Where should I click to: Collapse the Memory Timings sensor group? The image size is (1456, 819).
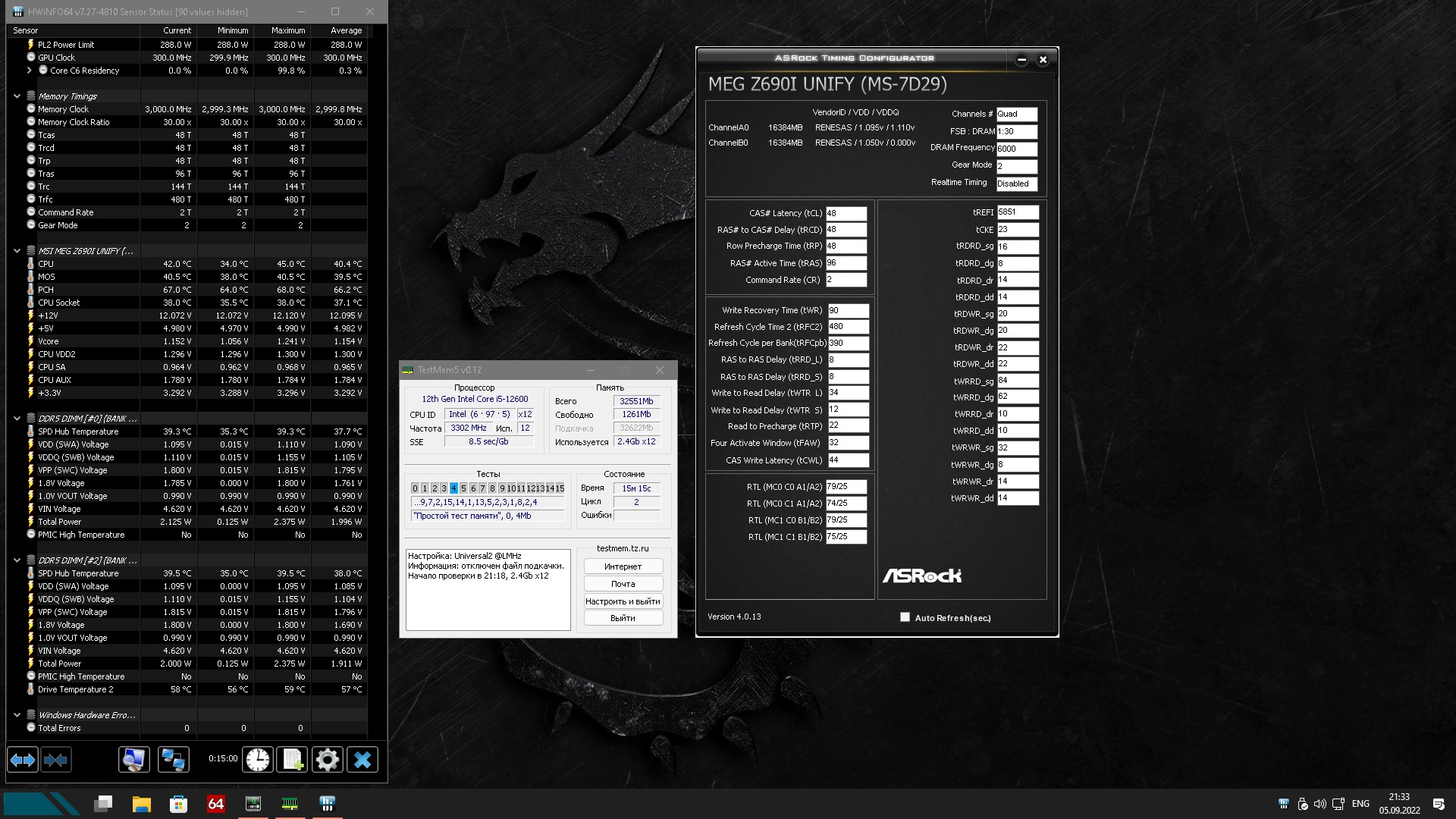(17, 96)
